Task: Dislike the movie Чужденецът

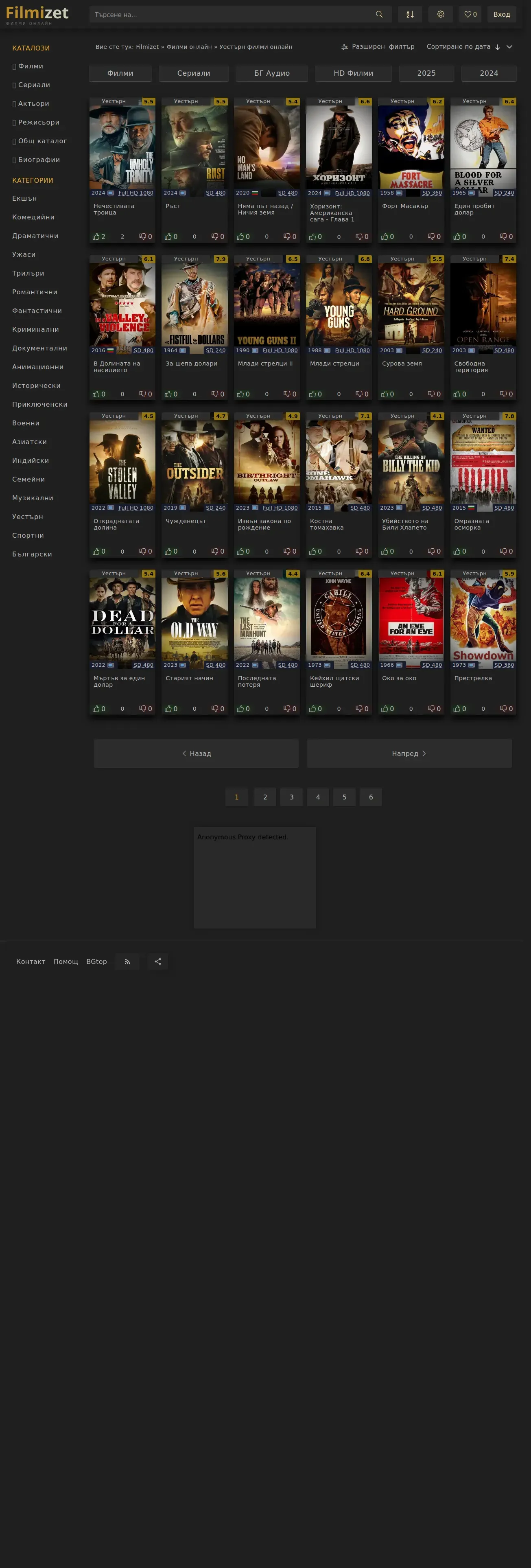Action: tap(218, 552)
